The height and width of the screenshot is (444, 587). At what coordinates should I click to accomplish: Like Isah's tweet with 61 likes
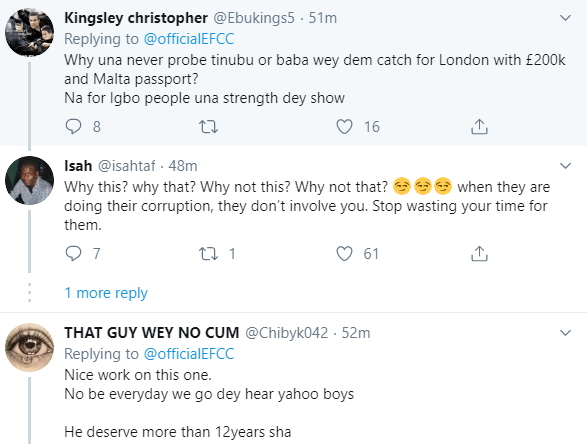click(x=344, y=253)
